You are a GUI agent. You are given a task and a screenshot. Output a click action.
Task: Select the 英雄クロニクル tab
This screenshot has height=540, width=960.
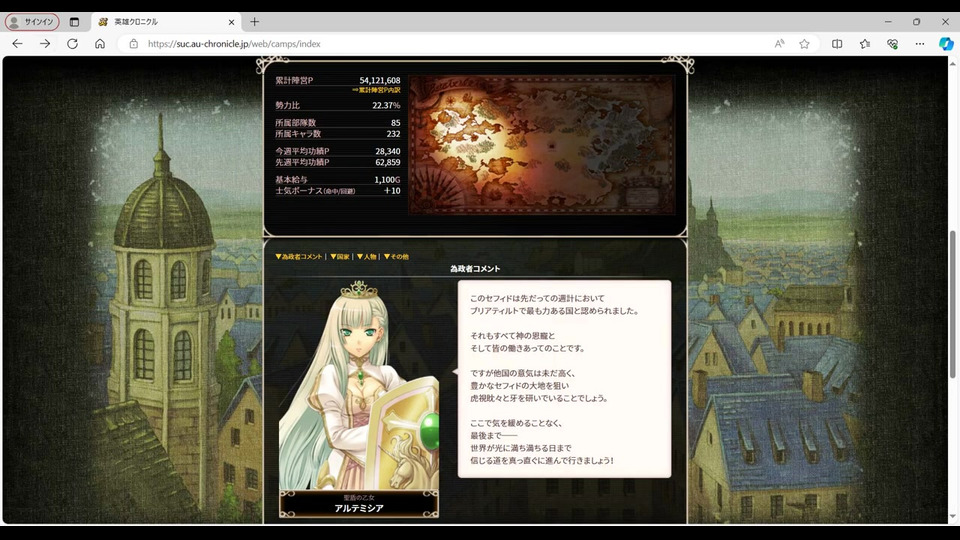(x=165, y=22)
